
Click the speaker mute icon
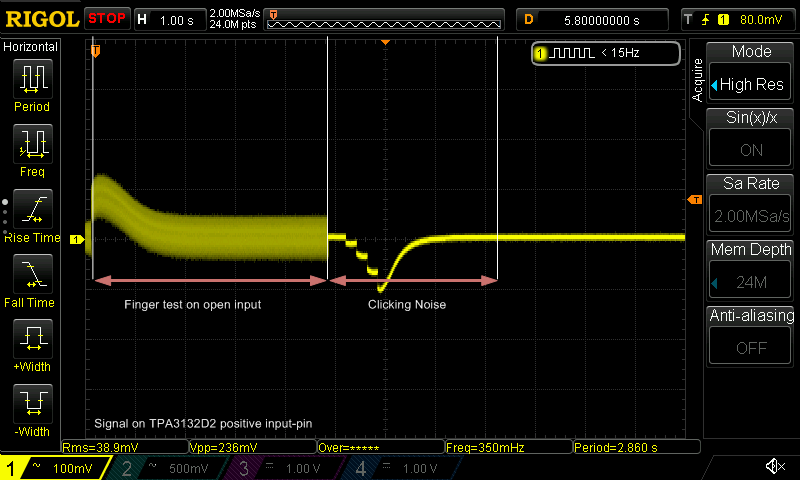click(x=774, y=467)
